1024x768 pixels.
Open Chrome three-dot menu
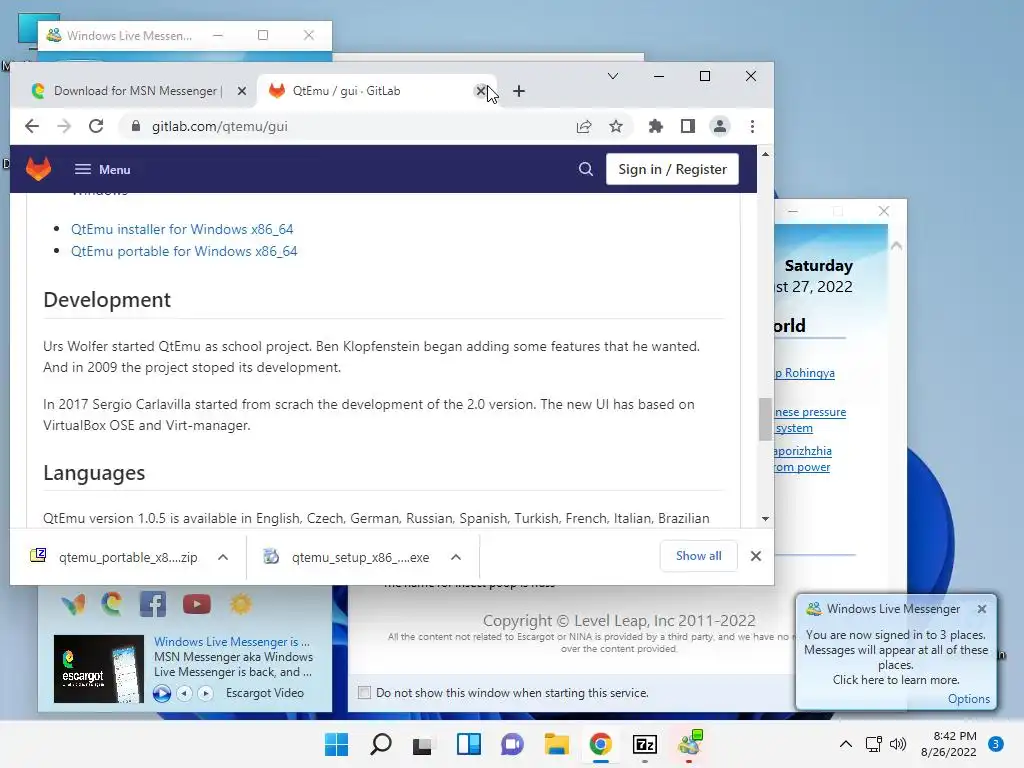[x=752, y=126]
